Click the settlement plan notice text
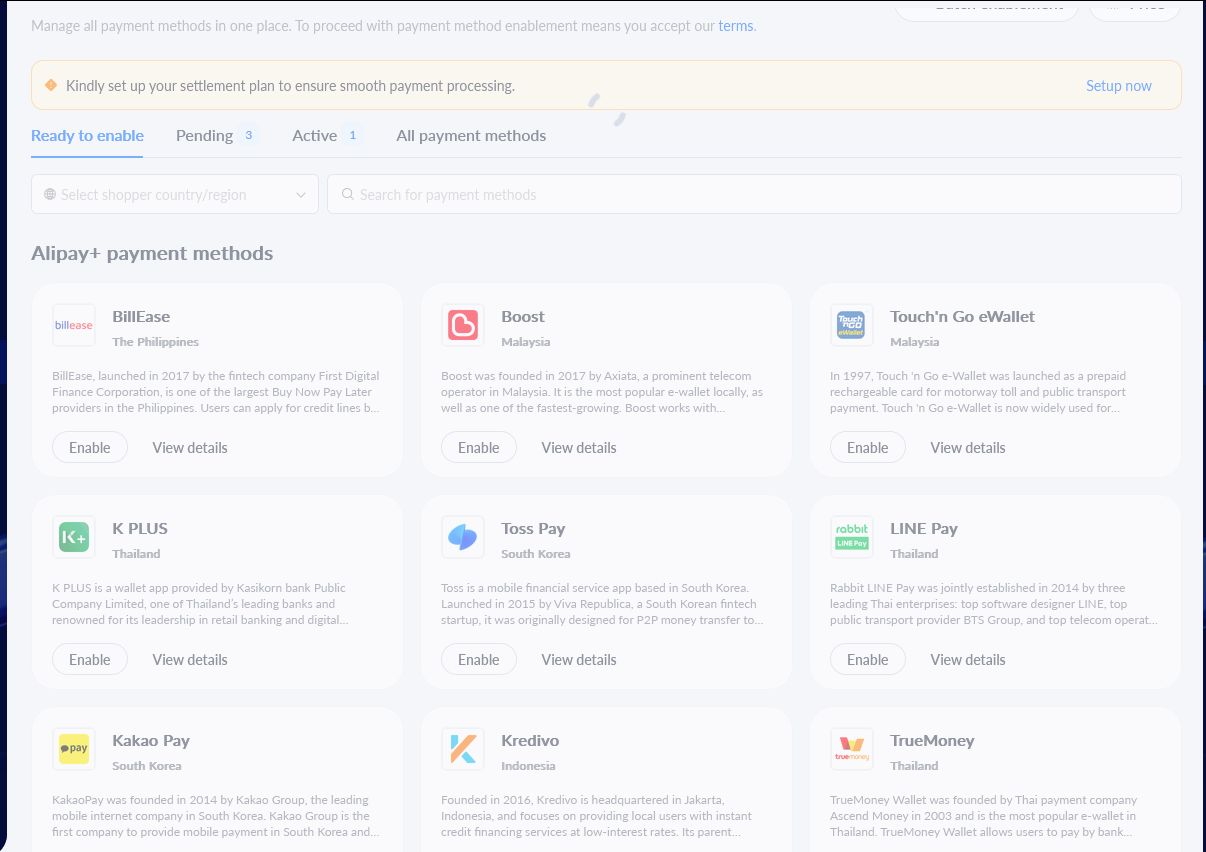The image size is (1206, 852). pos(290,86)
